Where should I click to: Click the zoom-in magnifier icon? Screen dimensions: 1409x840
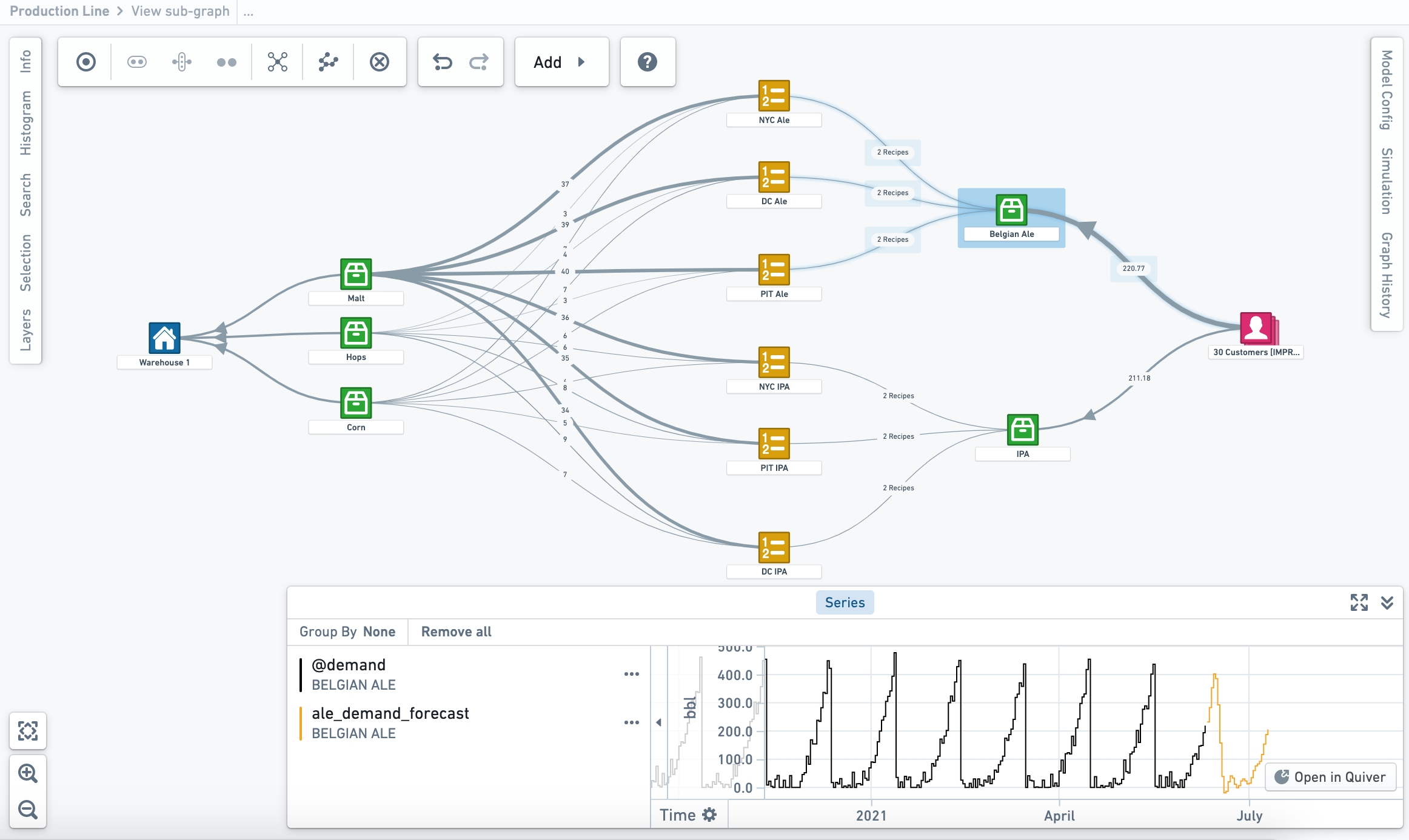pos(27,773)
